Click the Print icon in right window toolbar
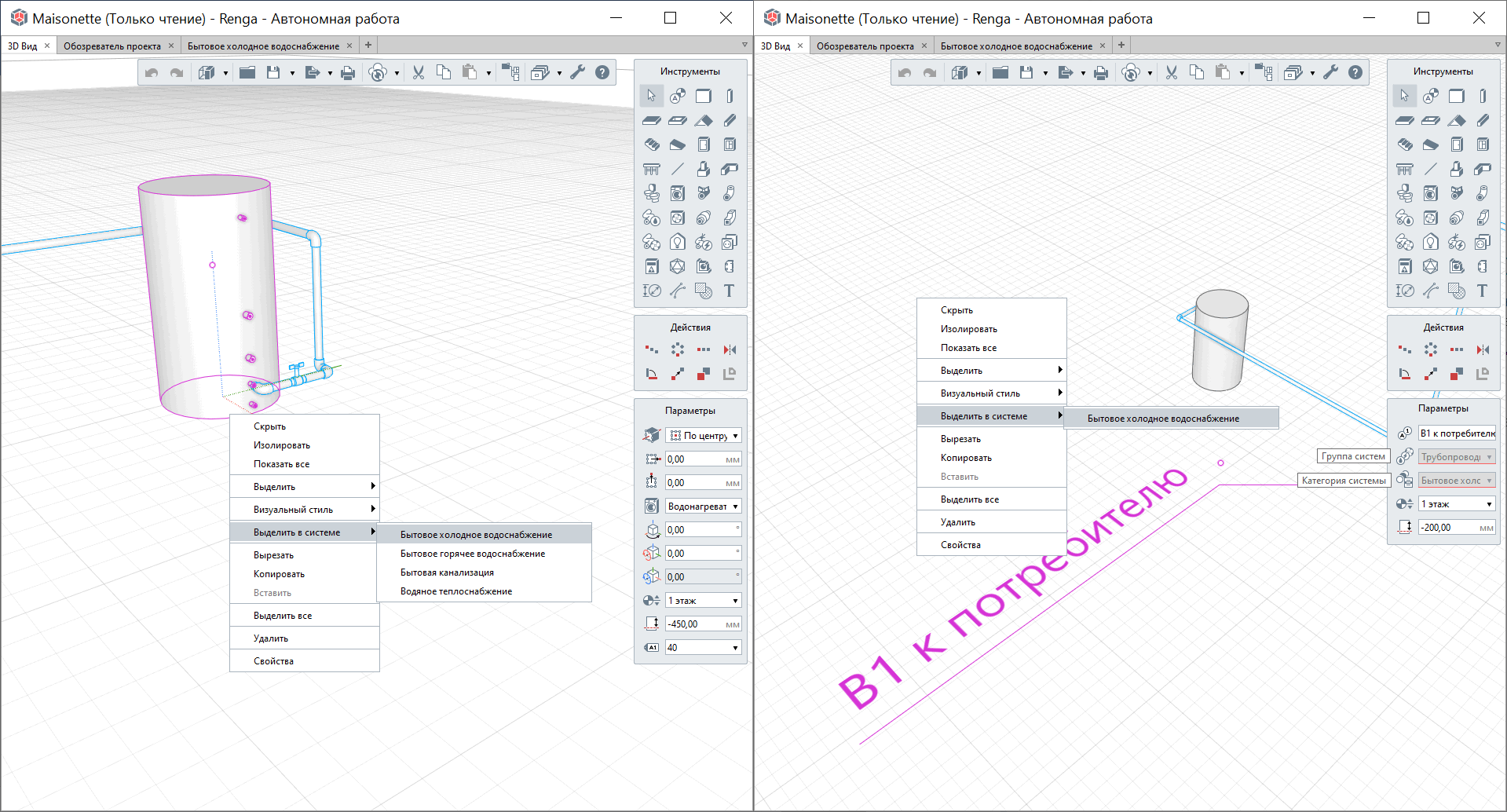The image size is (1507, 812). coord(1101,73)
